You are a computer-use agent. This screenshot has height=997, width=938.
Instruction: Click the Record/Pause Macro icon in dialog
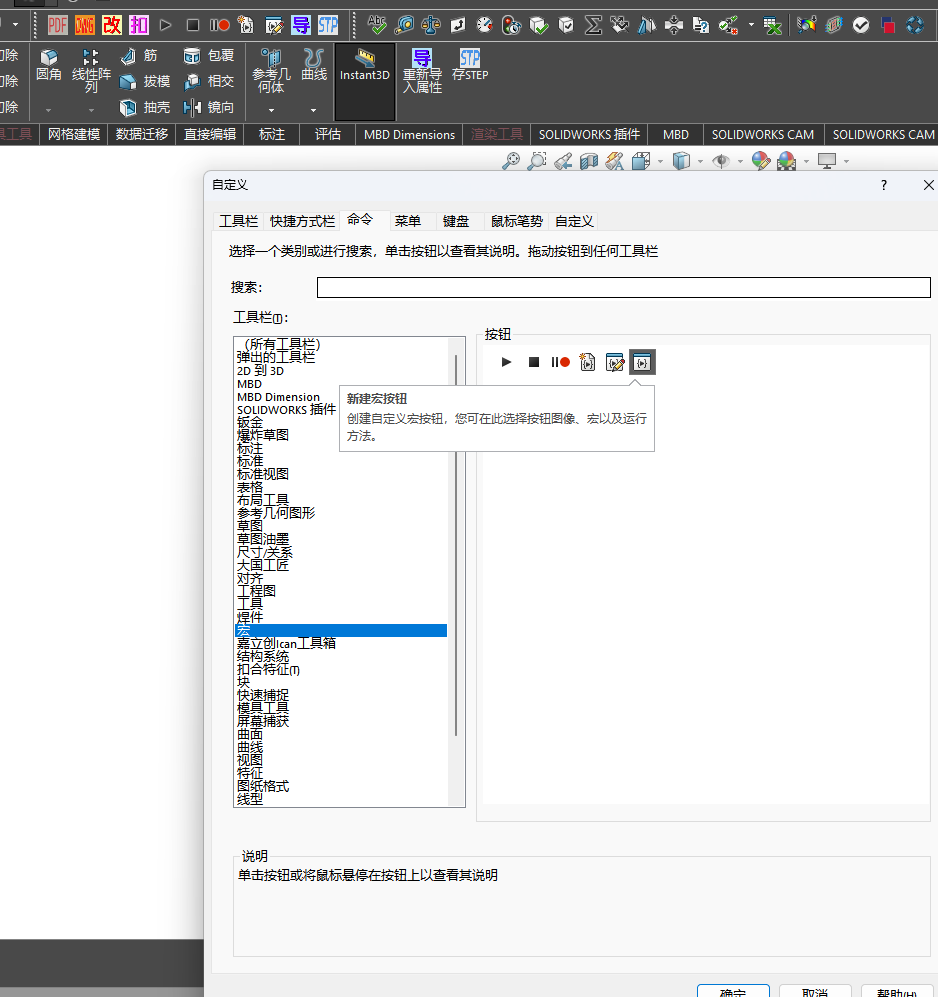point(560,362)
